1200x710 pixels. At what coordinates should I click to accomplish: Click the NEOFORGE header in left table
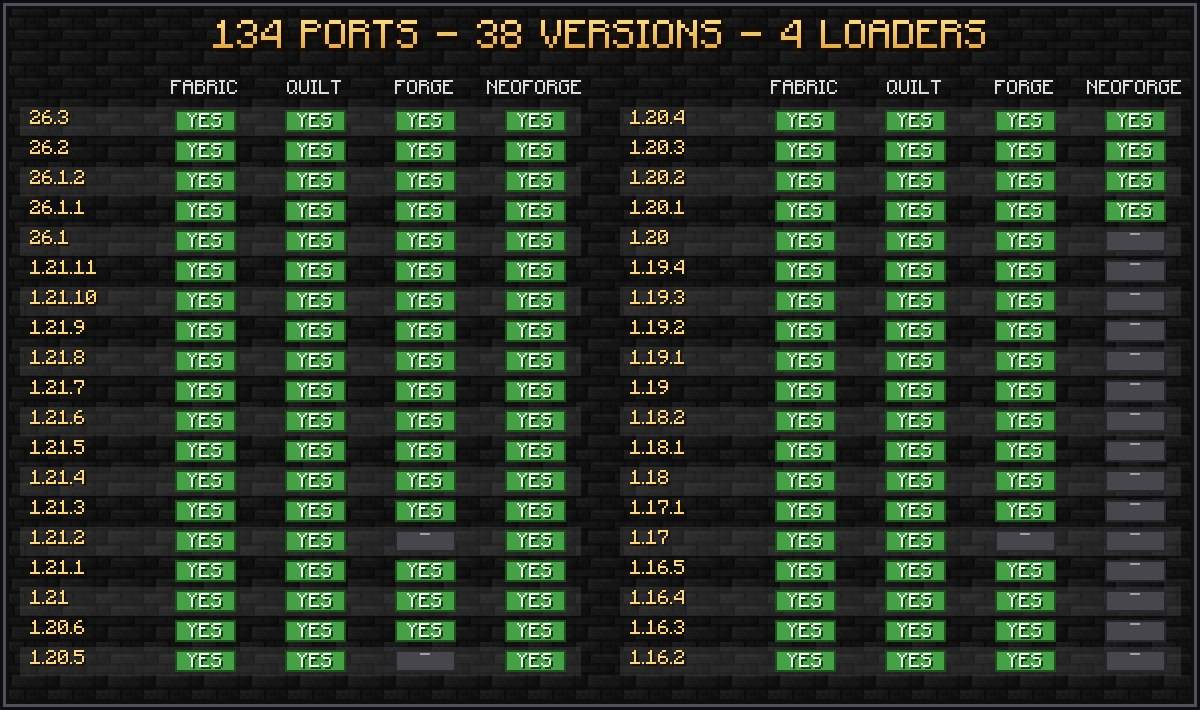[534, 87]
